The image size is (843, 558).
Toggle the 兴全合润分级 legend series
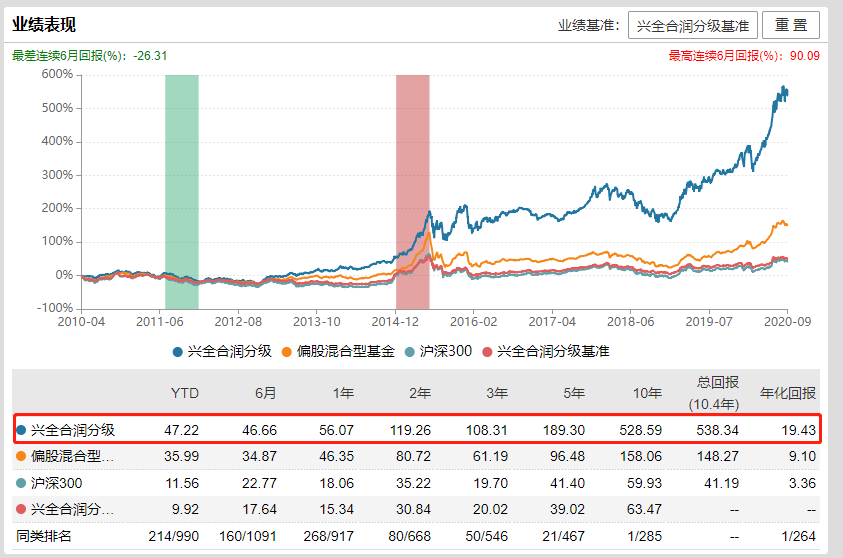click(x=222, y=352)
